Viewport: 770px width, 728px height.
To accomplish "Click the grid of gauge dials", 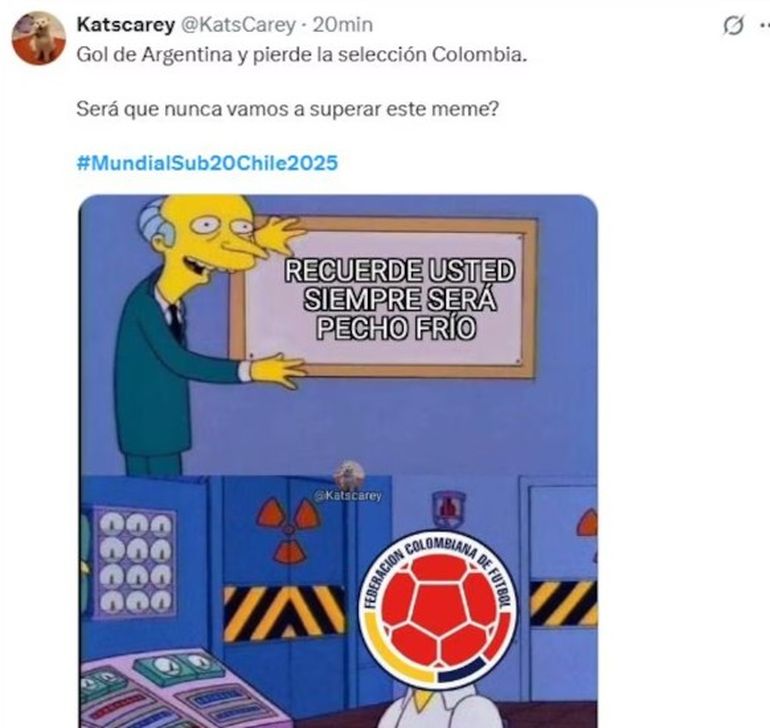I will [135, 561].
